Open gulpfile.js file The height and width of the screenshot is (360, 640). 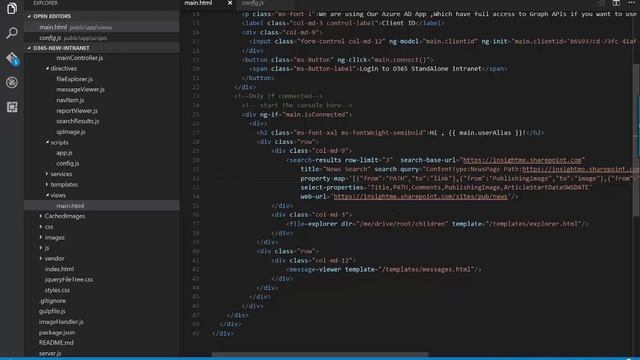point(52,311)
